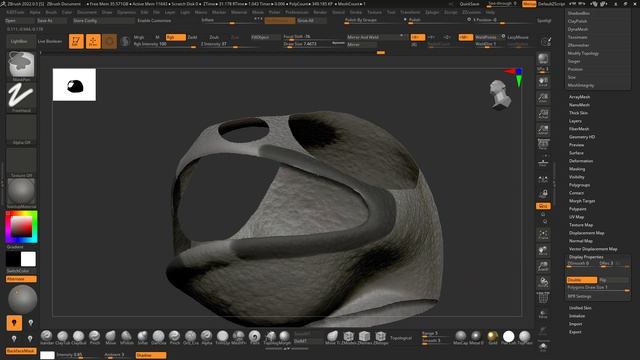Viewport: 640px width, 360px height.
Task: Expand the Polygroups subpalette
Action: pos(579,185)
